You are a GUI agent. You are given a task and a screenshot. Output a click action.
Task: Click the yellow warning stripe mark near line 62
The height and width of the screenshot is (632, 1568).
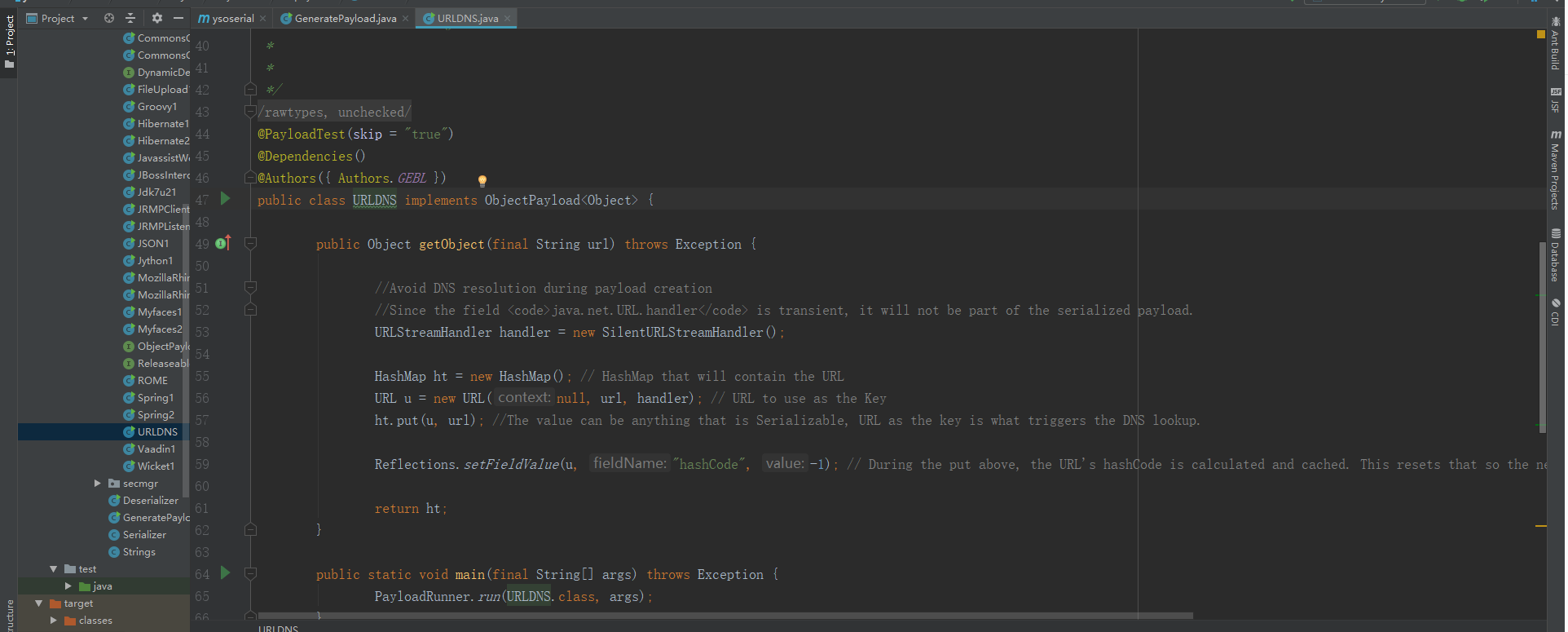[1540, 526]
